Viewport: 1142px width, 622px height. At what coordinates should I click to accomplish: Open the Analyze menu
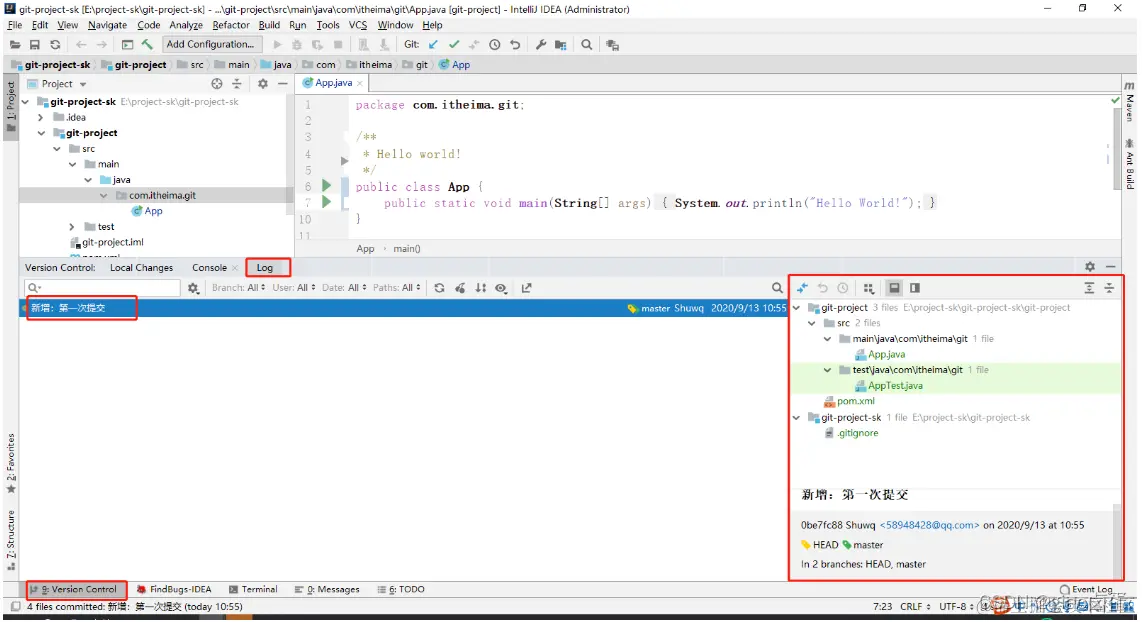click(x=186, y=25)
